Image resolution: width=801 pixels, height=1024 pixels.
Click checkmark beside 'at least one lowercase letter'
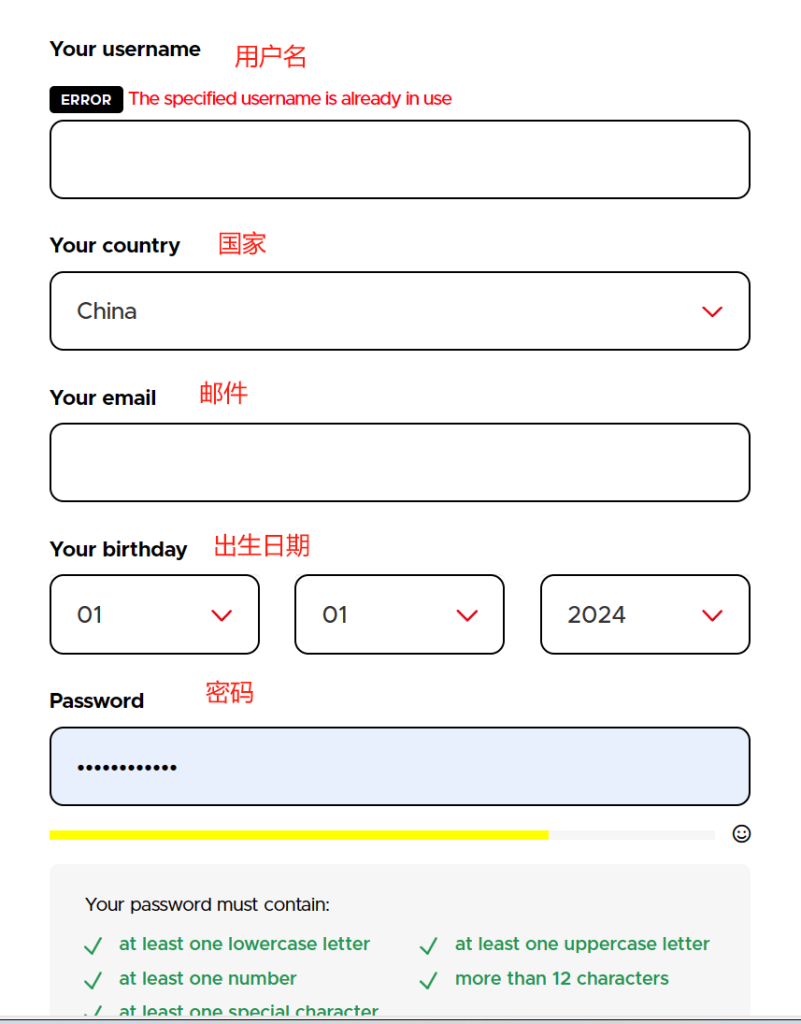(x=93, y=946)
